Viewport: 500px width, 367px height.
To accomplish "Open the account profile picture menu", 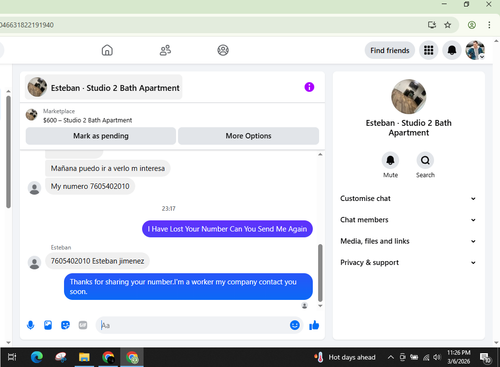I will click(x=475, y=50).
